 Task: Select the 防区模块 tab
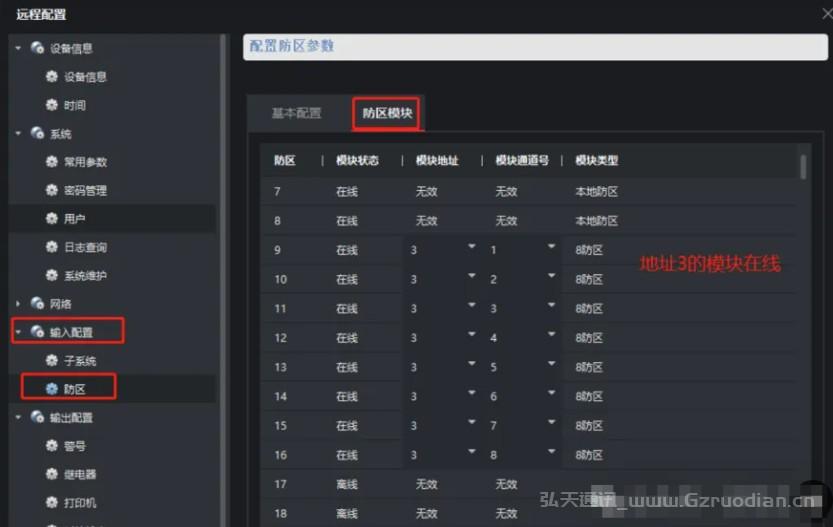click(387, 113)
